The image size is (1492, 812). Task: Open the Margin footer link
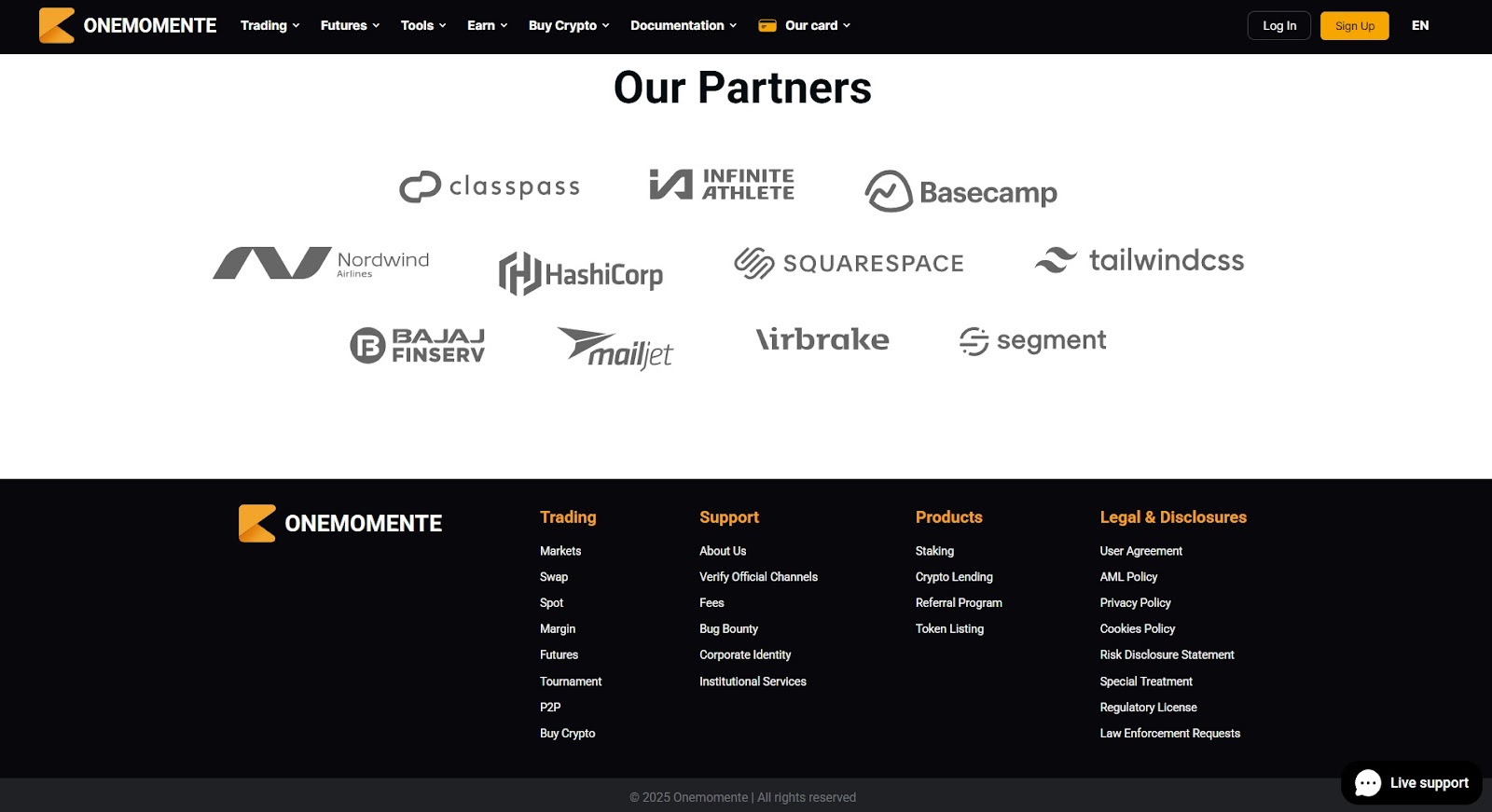(x=558, y=629)
